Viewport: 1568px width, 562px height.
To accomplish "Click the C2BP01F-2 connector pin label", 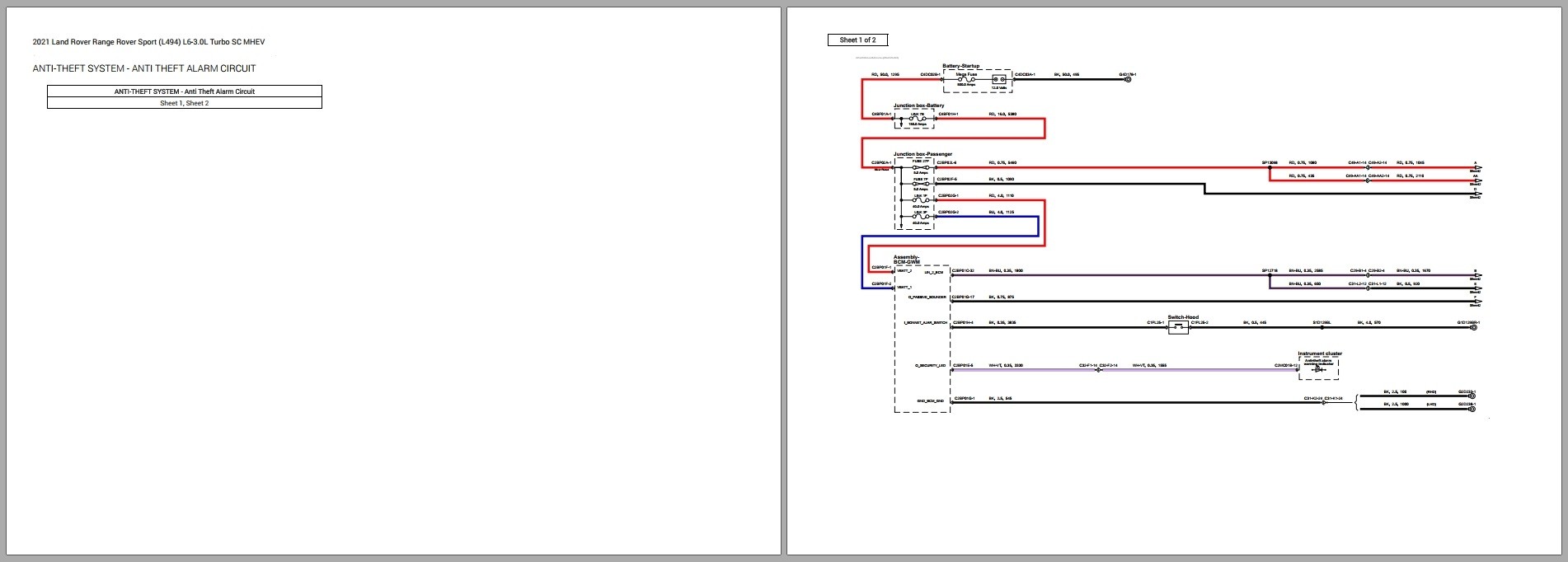I will (x=881, y=283).
